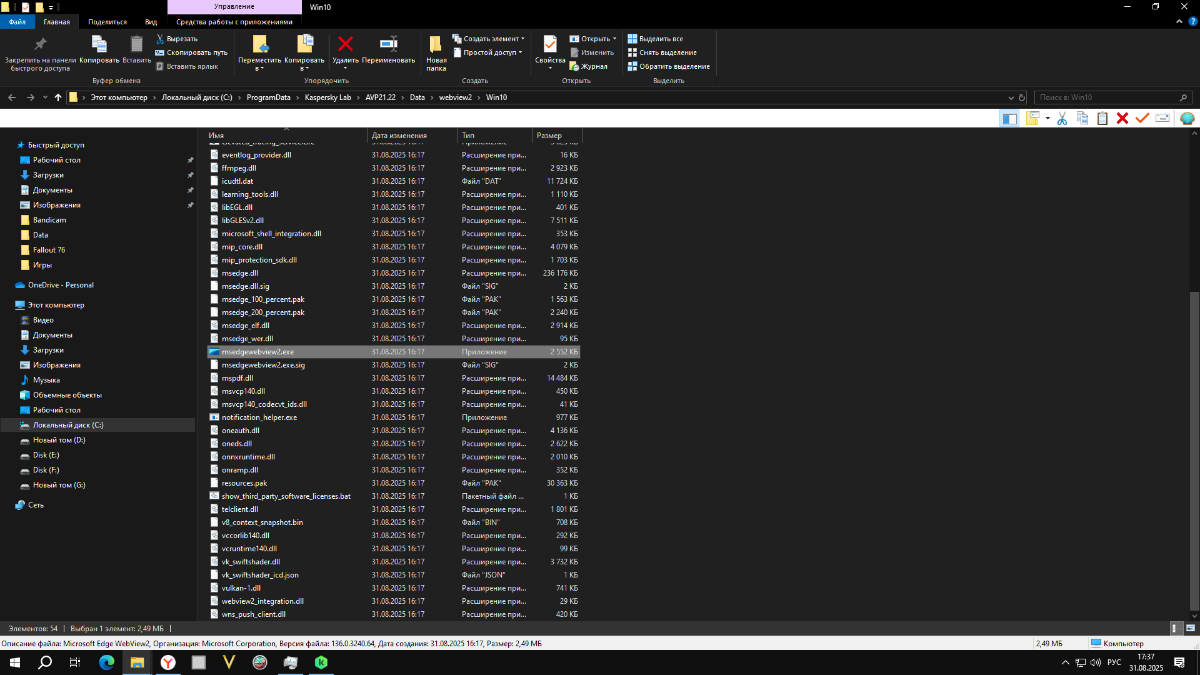Open the Открыть dropdown in ribbon
Viewport: 1200px width, 675px height.
pos(593,38)
